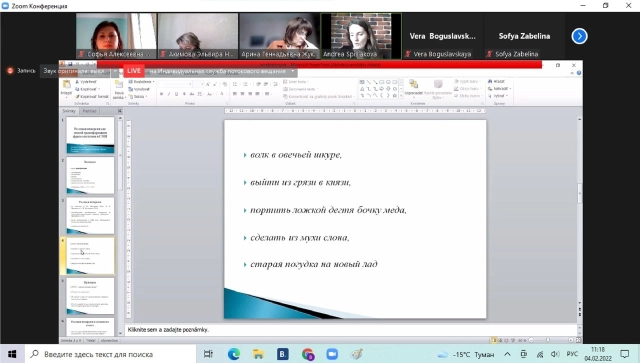Open the Nahradiť replace dropdown arrow

[510, 89]
